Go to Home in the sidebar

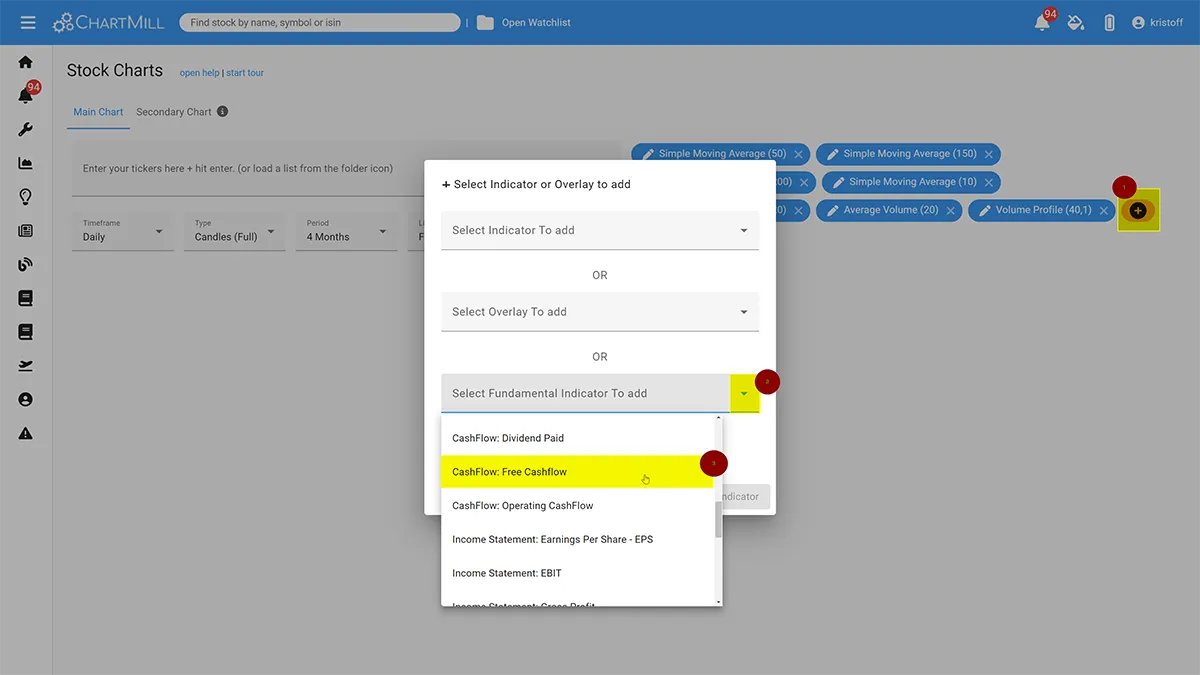tap(26, 62)
